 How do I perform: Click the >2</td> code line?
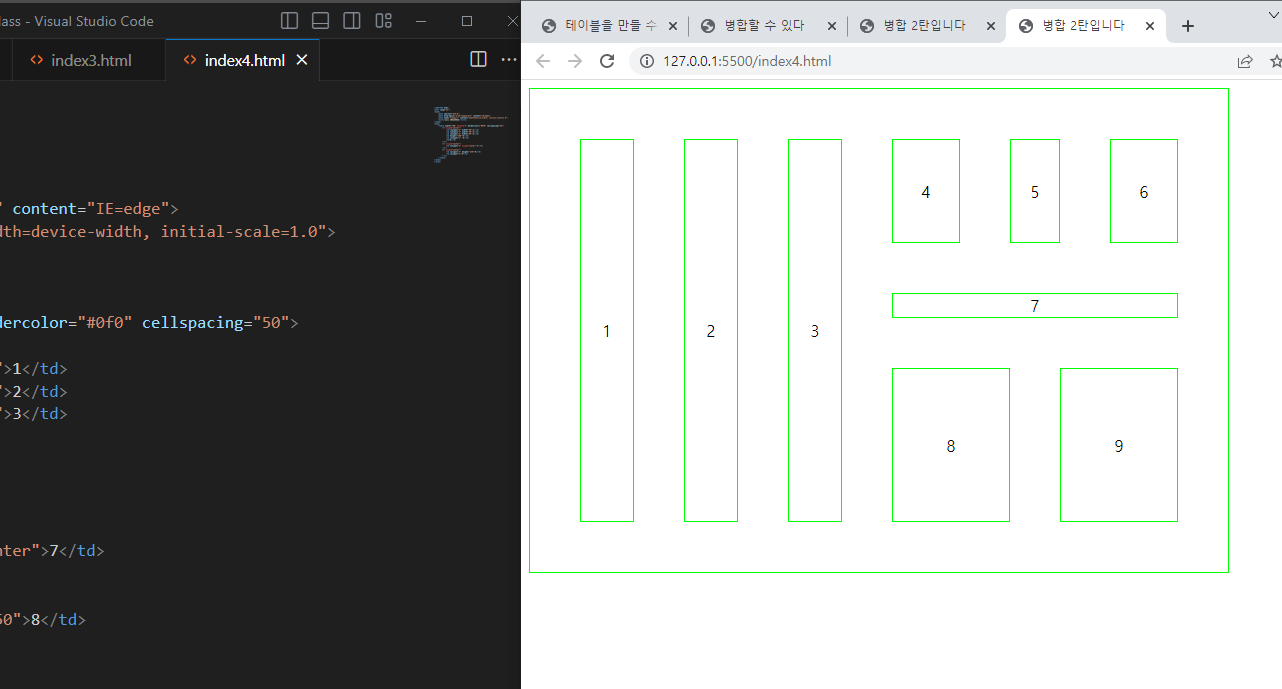coord(34,392)
